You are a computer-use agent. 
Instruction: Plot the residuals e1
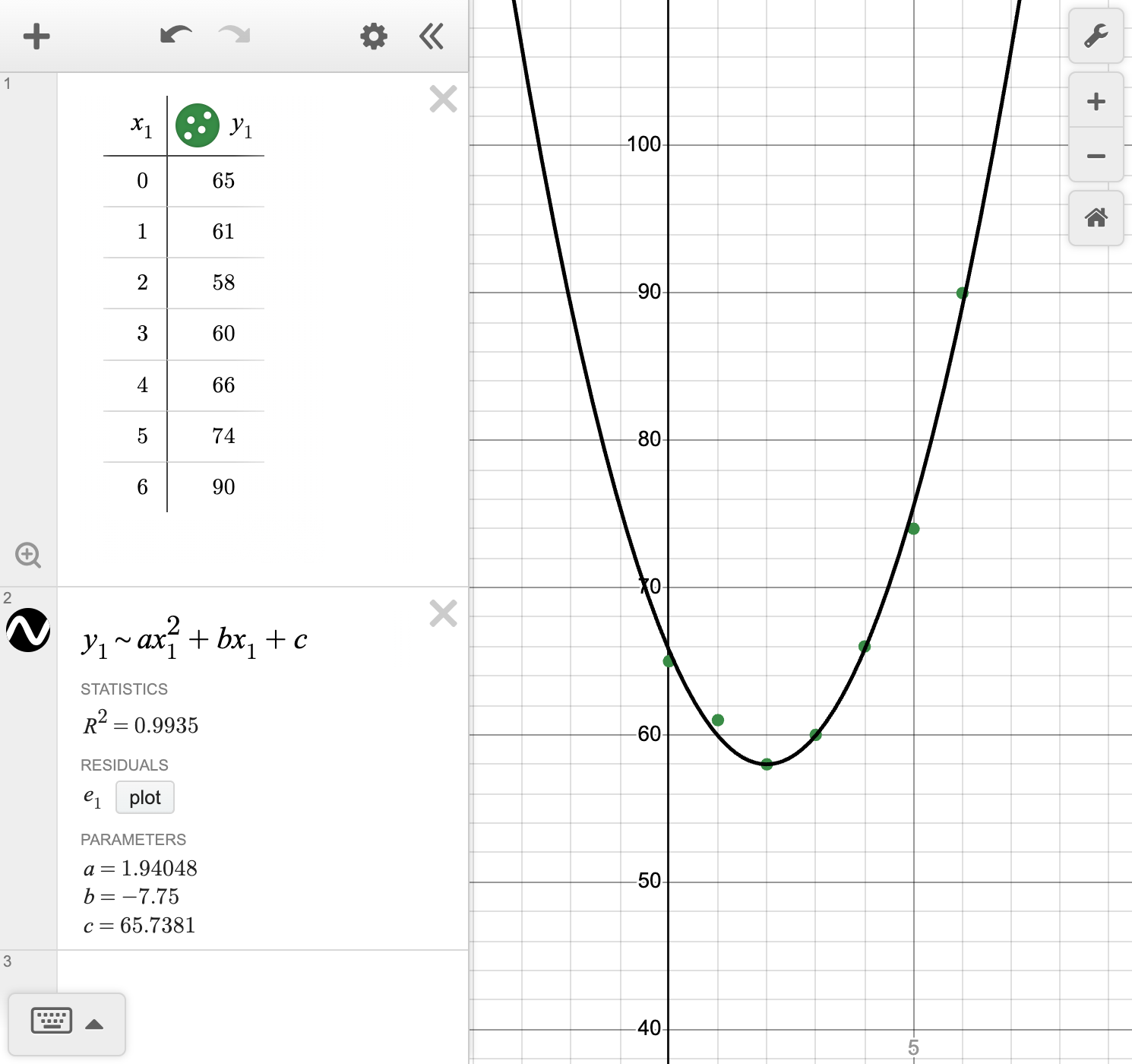coord(144,797)
